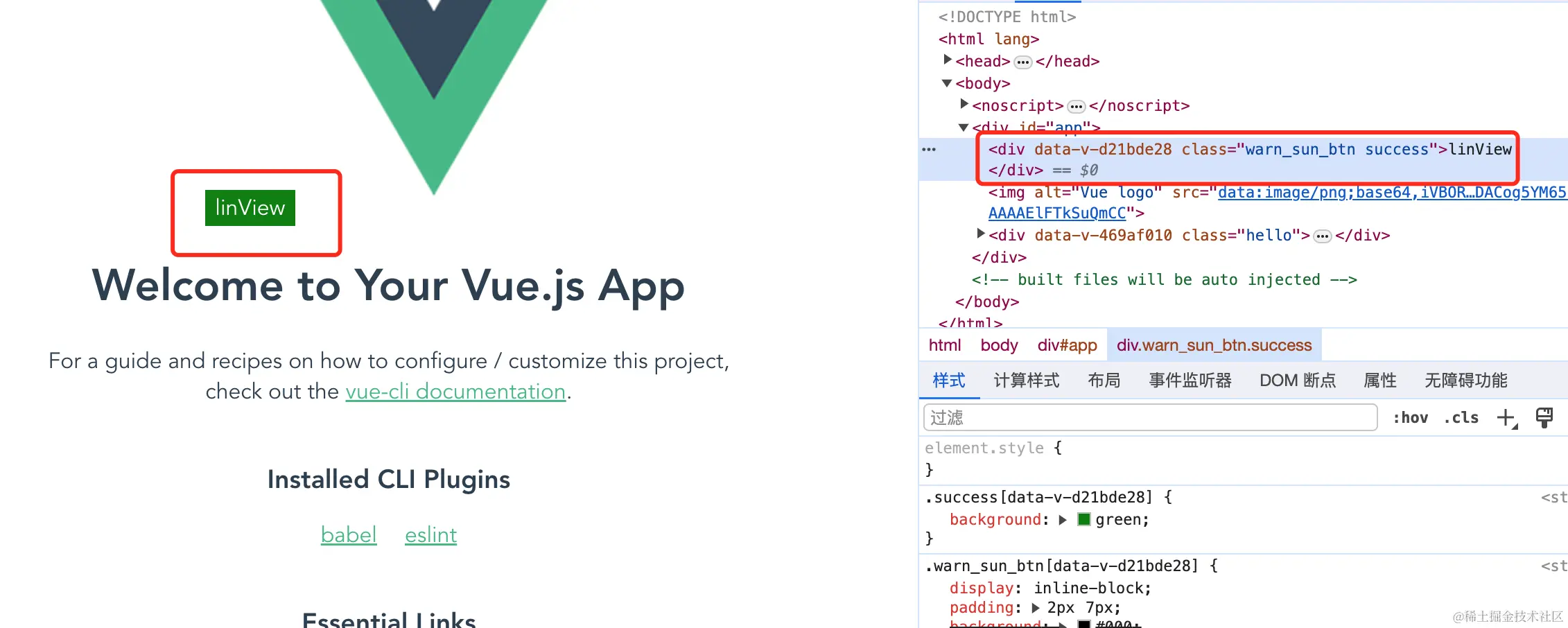1568x628 pixels.
Task: Click the new style rule plus icon
Action: [x=1507, y=418]
